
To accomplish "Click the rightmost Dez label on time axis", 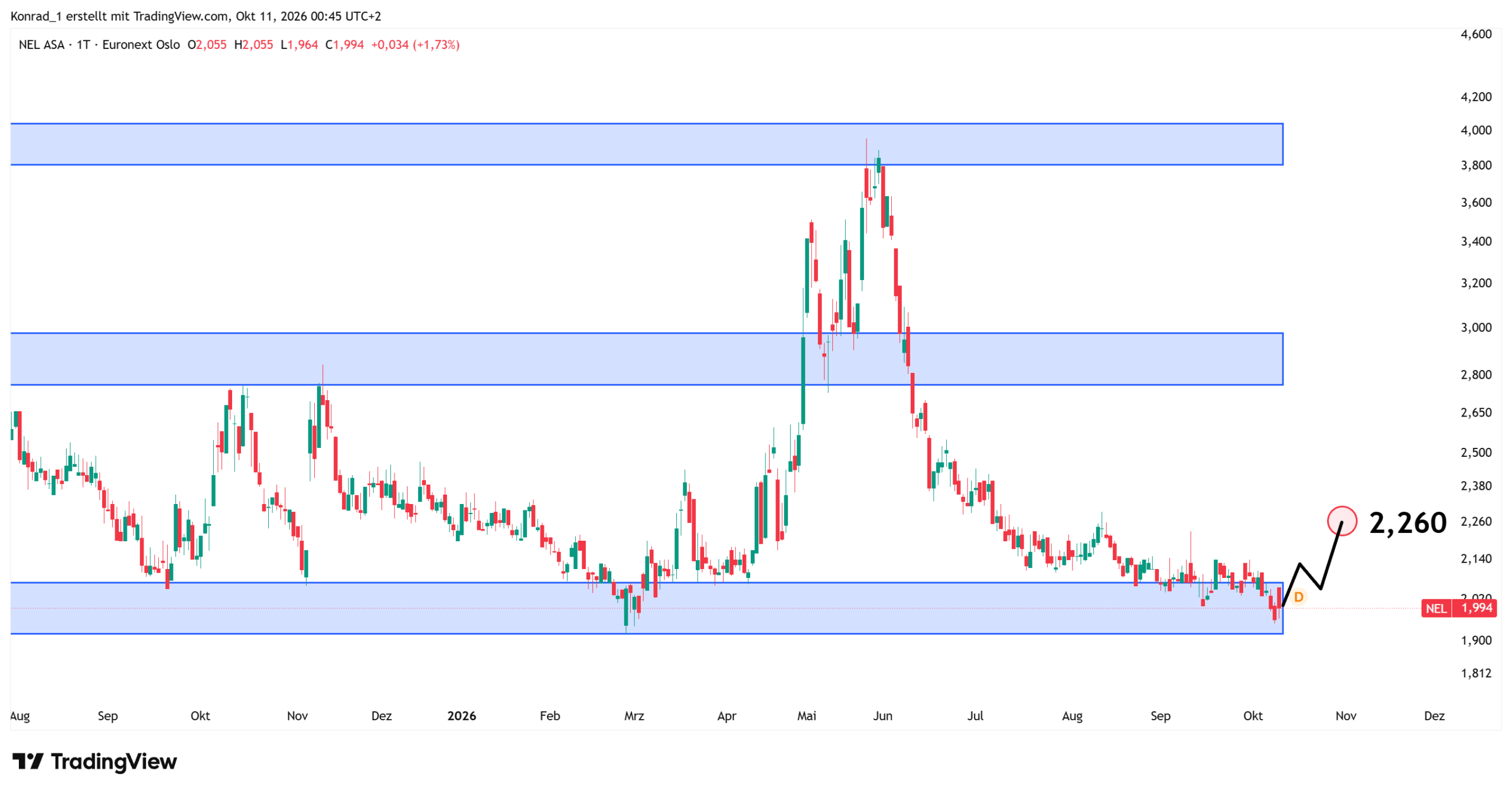I will point(1433,716).
